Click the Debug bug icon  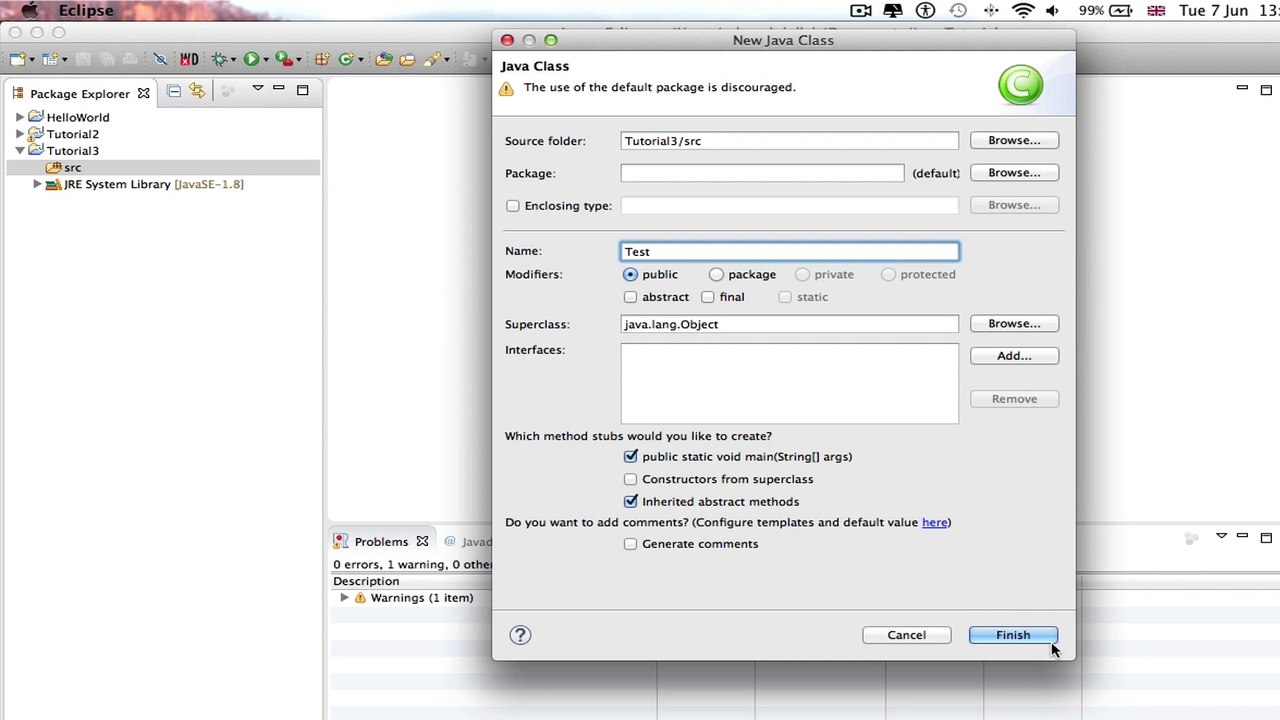(x=219, y=60)
